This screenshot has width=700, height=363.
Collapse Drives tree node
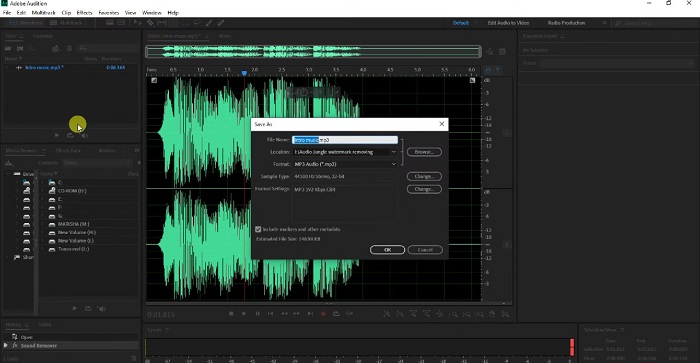pyautogui.click(x=7, y=174)
